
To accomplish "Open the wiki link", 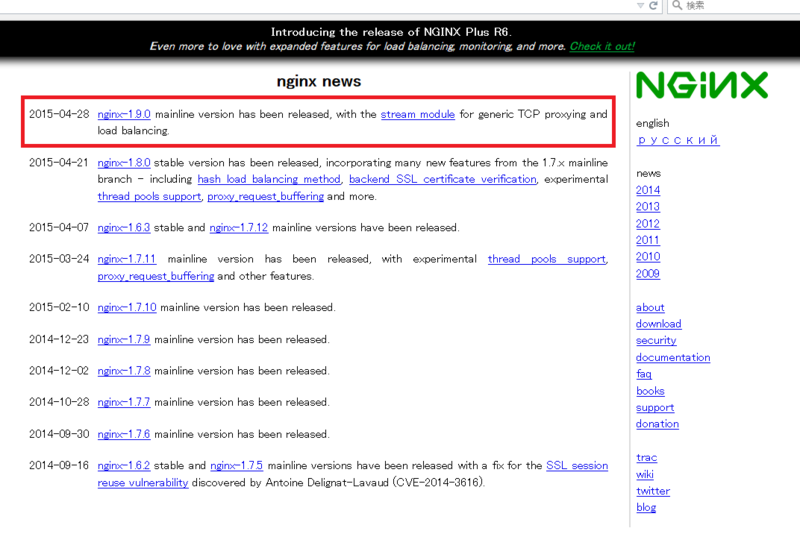I will [x=645, y=475].
